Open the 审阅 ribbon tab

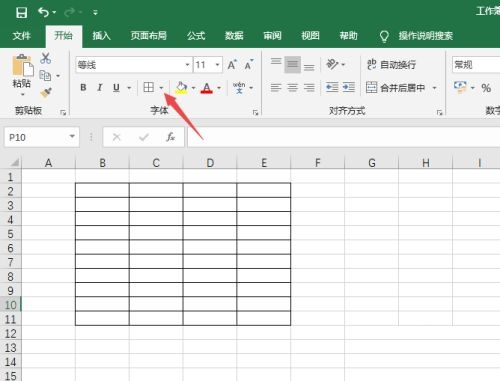coord(272,36)
